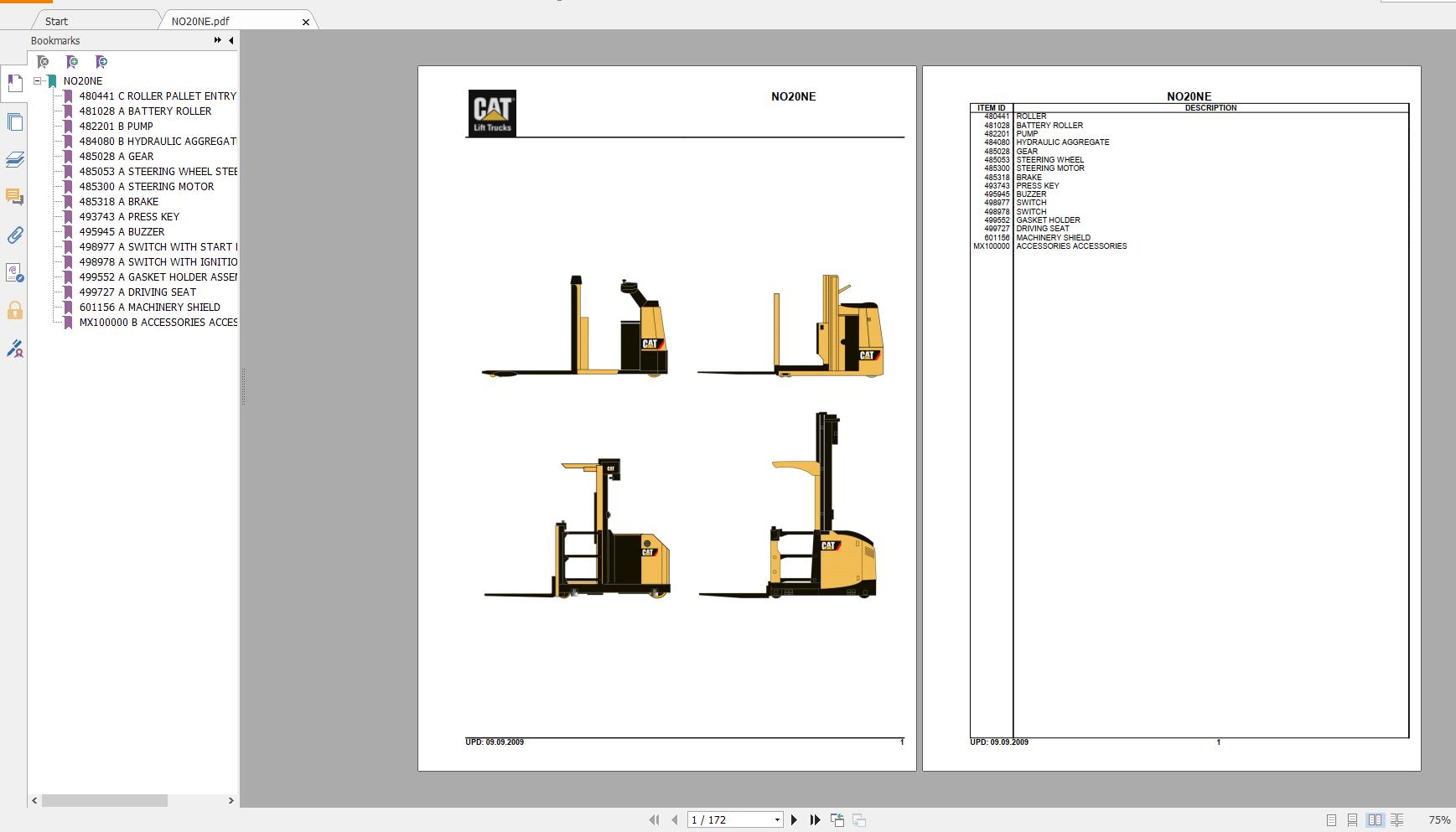Screen dimensions: 1456x832
Task: Switch to single page view mode
Action: click(x=1331, y=820)
